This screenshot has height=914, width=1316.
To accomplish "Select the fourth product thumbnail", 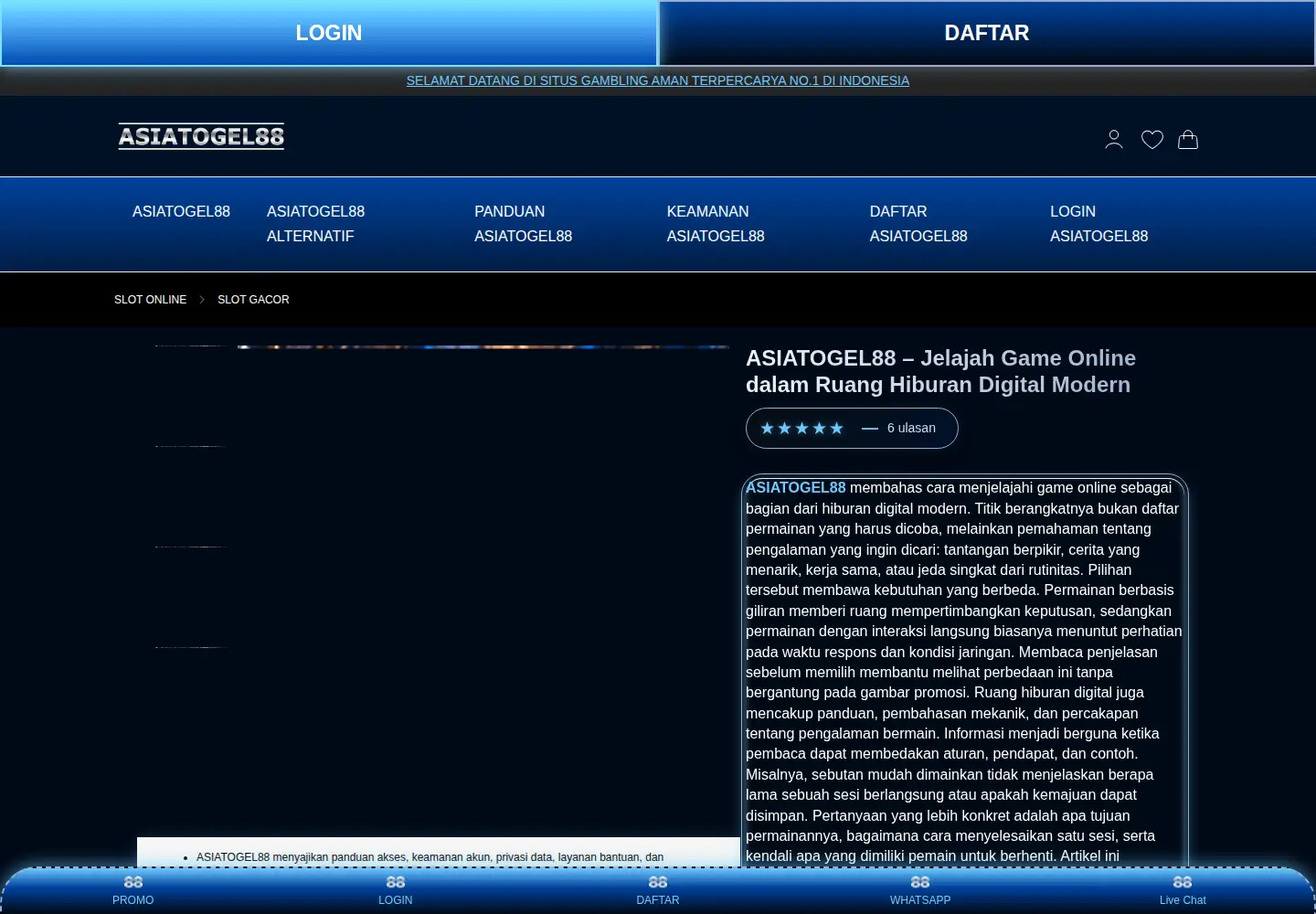I will [190, 648].
